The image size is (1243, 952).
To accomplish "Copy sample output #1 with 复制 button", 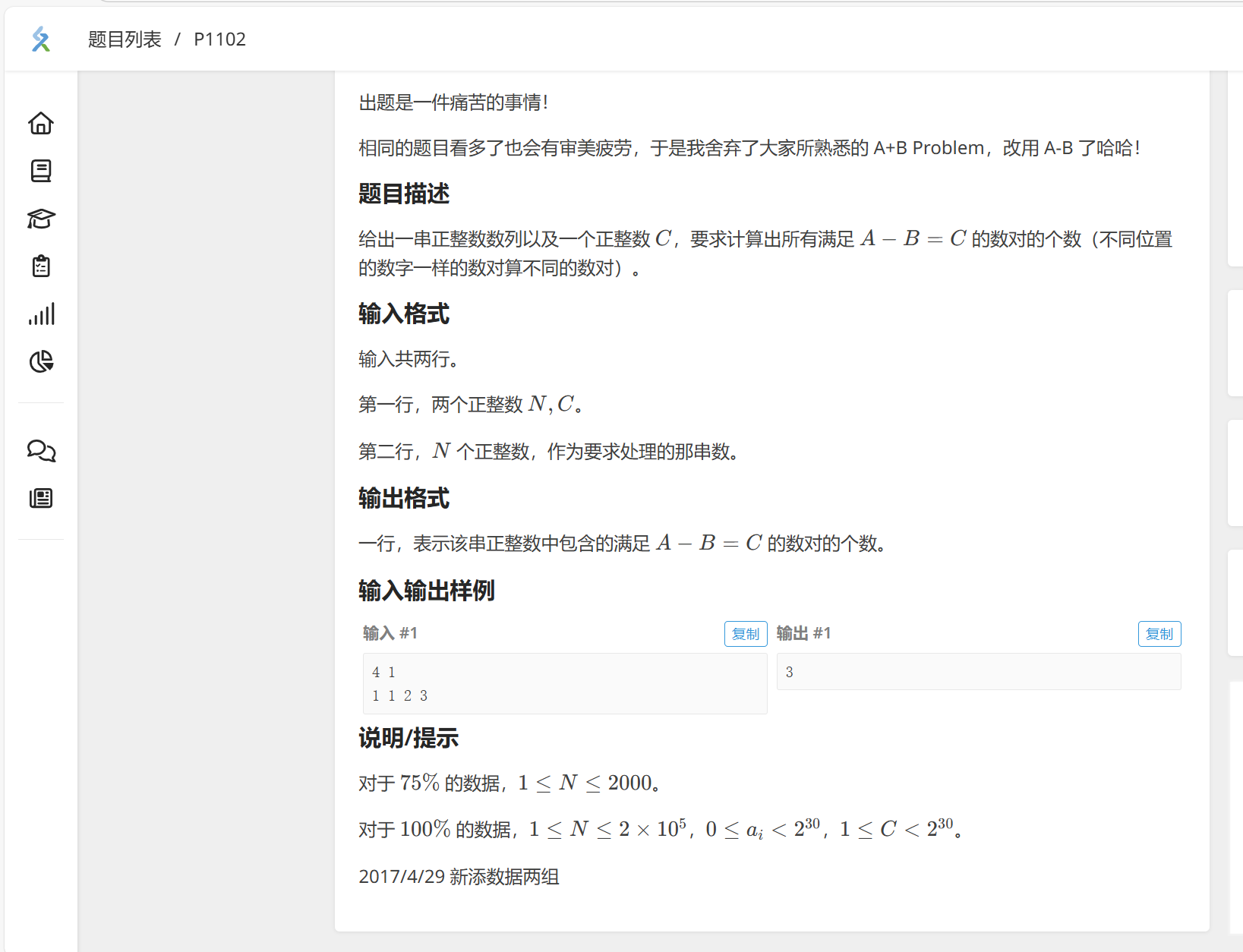I will point(1159,634).
